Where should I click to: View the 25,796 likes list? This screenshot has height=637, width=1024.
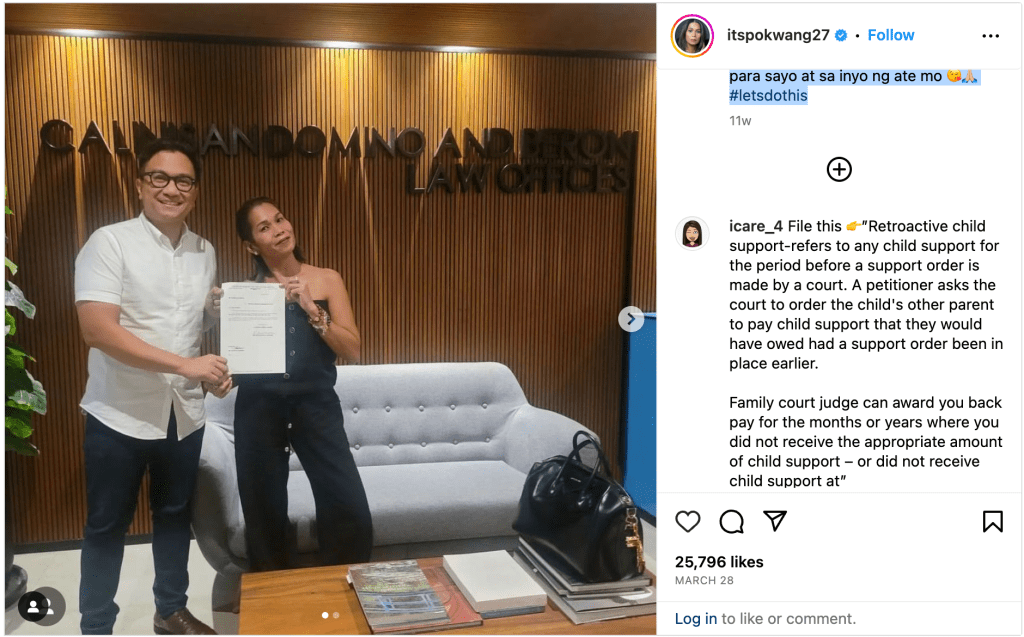(x=719, y=562)
